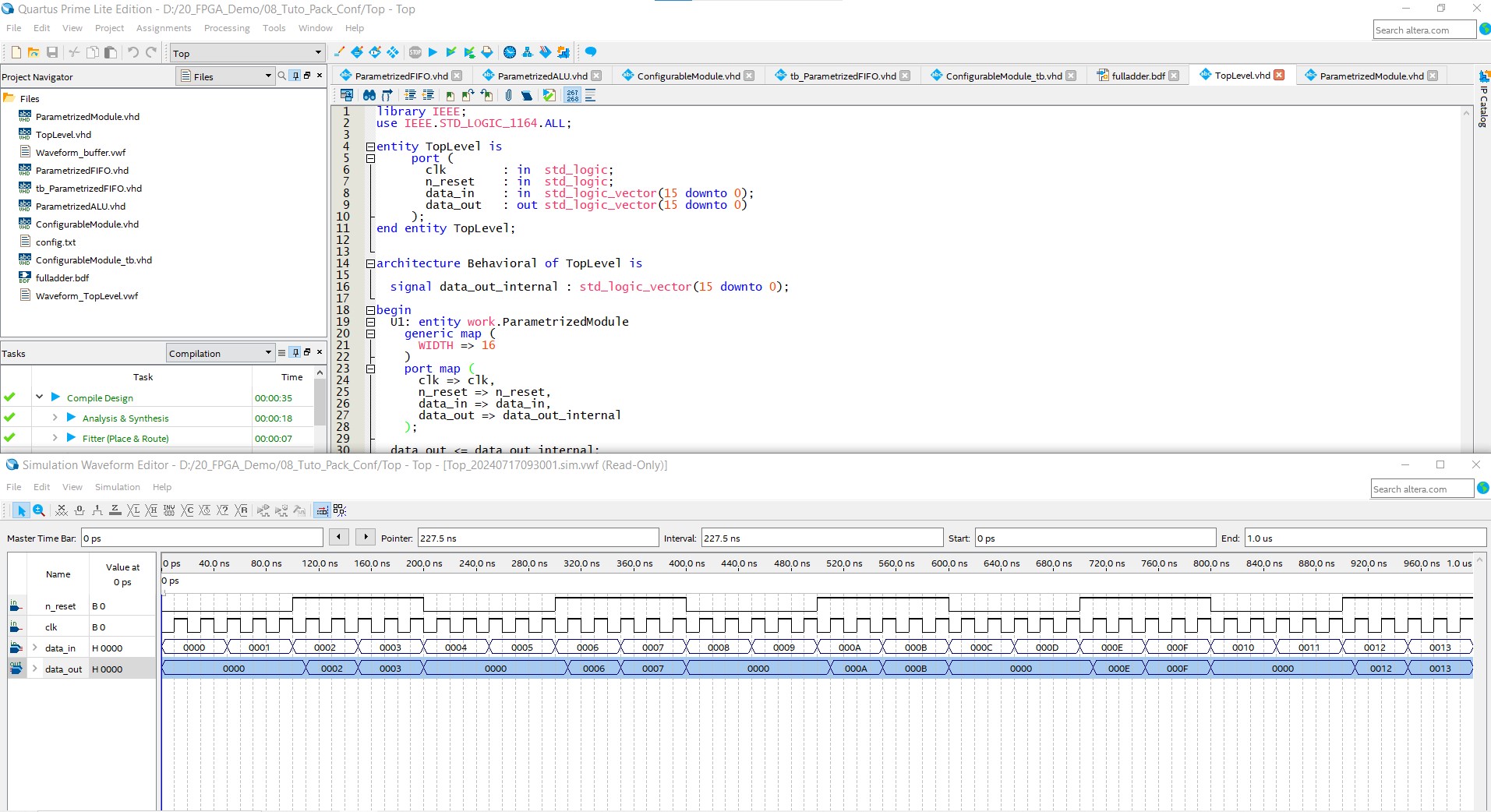1491x812 pixels.
Task: Click the New file icon in Quartus toolbar
Action: click(16, 52)
